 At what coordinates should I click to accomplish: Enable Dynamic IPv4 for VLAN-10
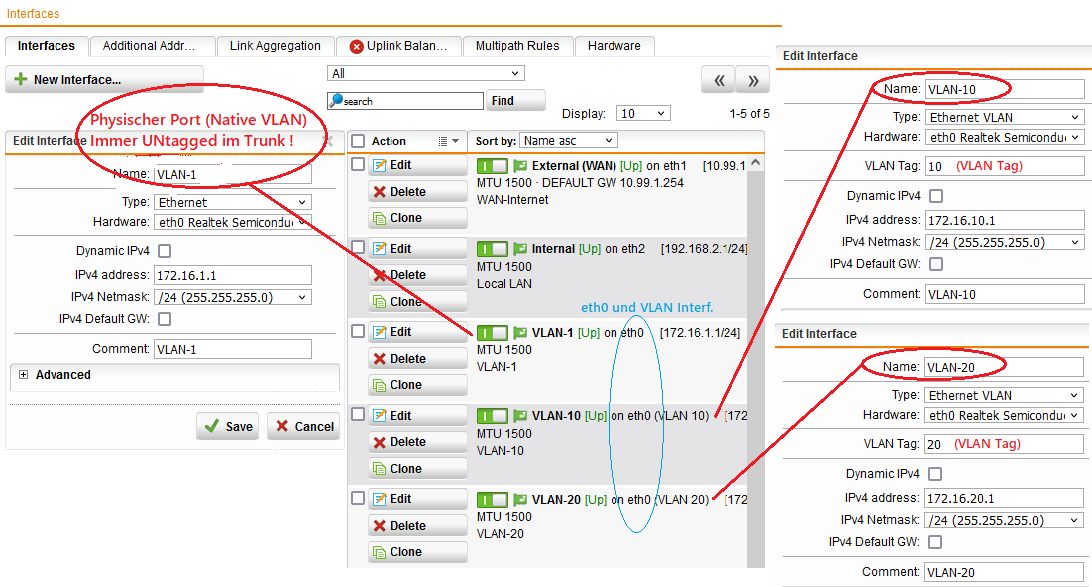coord(936,196)
